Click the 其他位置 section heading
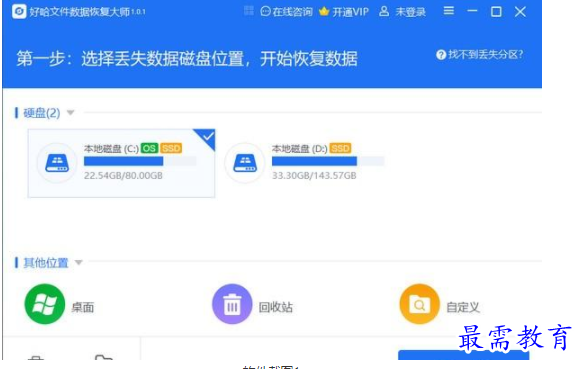 click(46, 263)
